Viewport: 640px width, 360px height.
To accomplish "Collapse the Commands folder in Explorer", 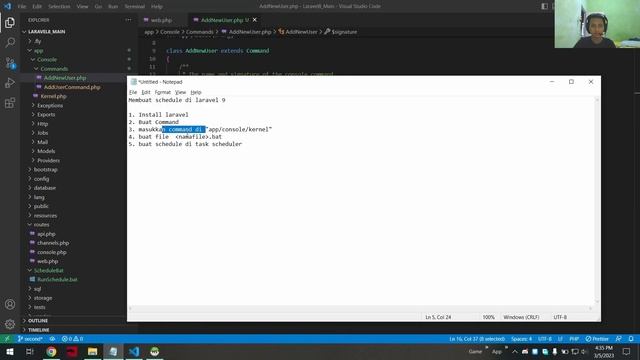I will 54,69.
